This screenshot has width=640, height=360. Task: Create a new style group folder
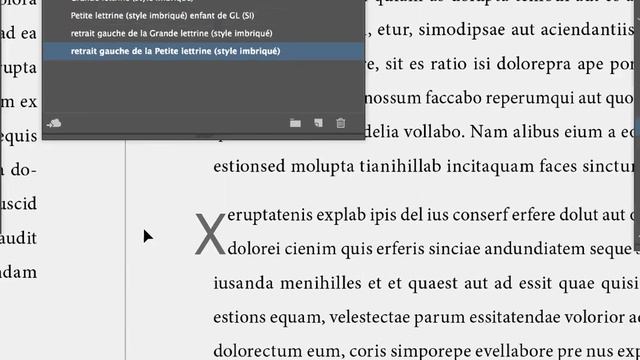tap(295, 123)
